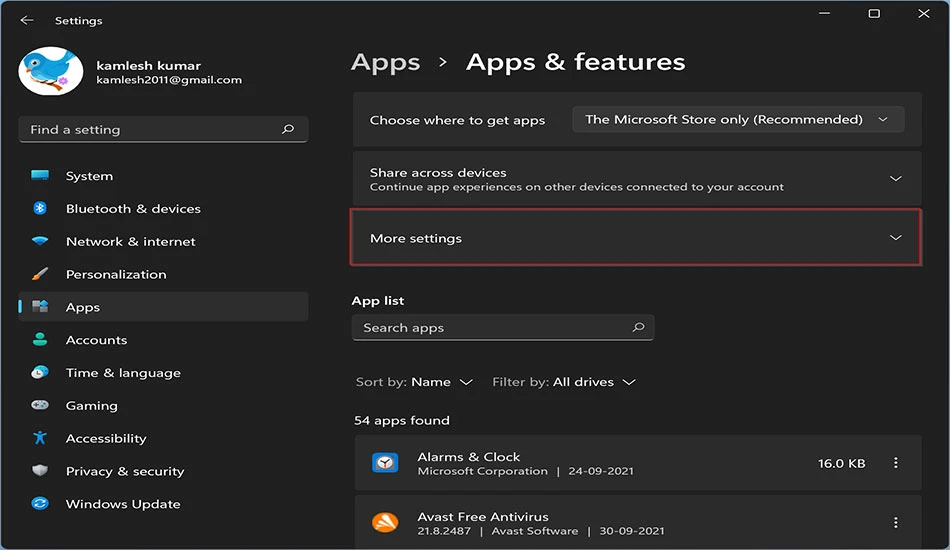The width and height of the screenshot is (950, 550).
Task: Click the Apps breadcrumb link
Action: point(385,62)
